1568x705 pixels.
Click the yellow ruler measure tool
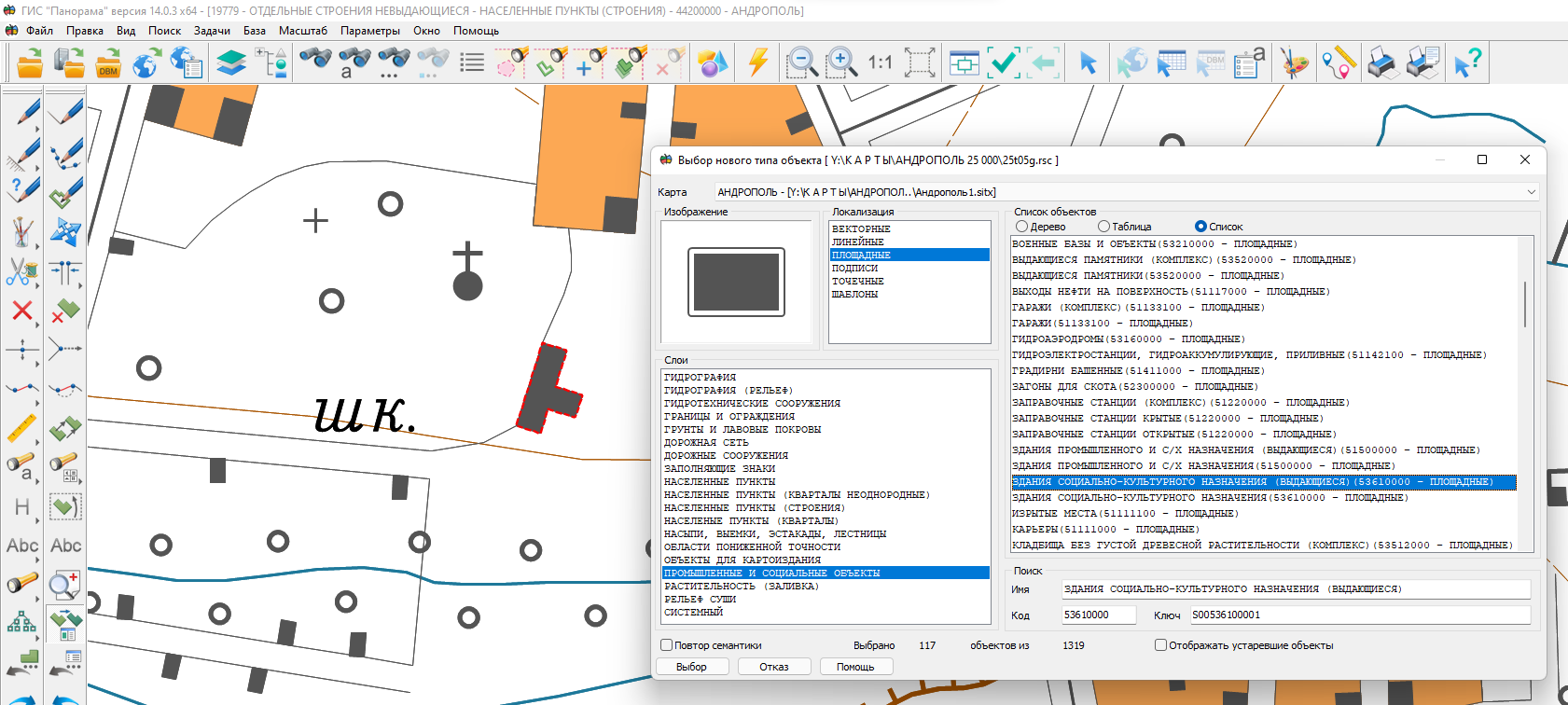click(21, 428)
